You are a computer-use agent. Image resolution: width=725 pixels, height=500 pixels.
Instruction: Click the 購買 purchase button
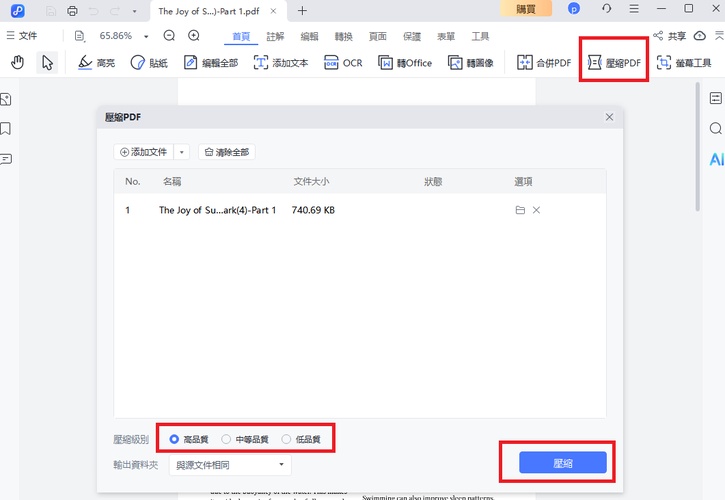(x=526, y=9)
